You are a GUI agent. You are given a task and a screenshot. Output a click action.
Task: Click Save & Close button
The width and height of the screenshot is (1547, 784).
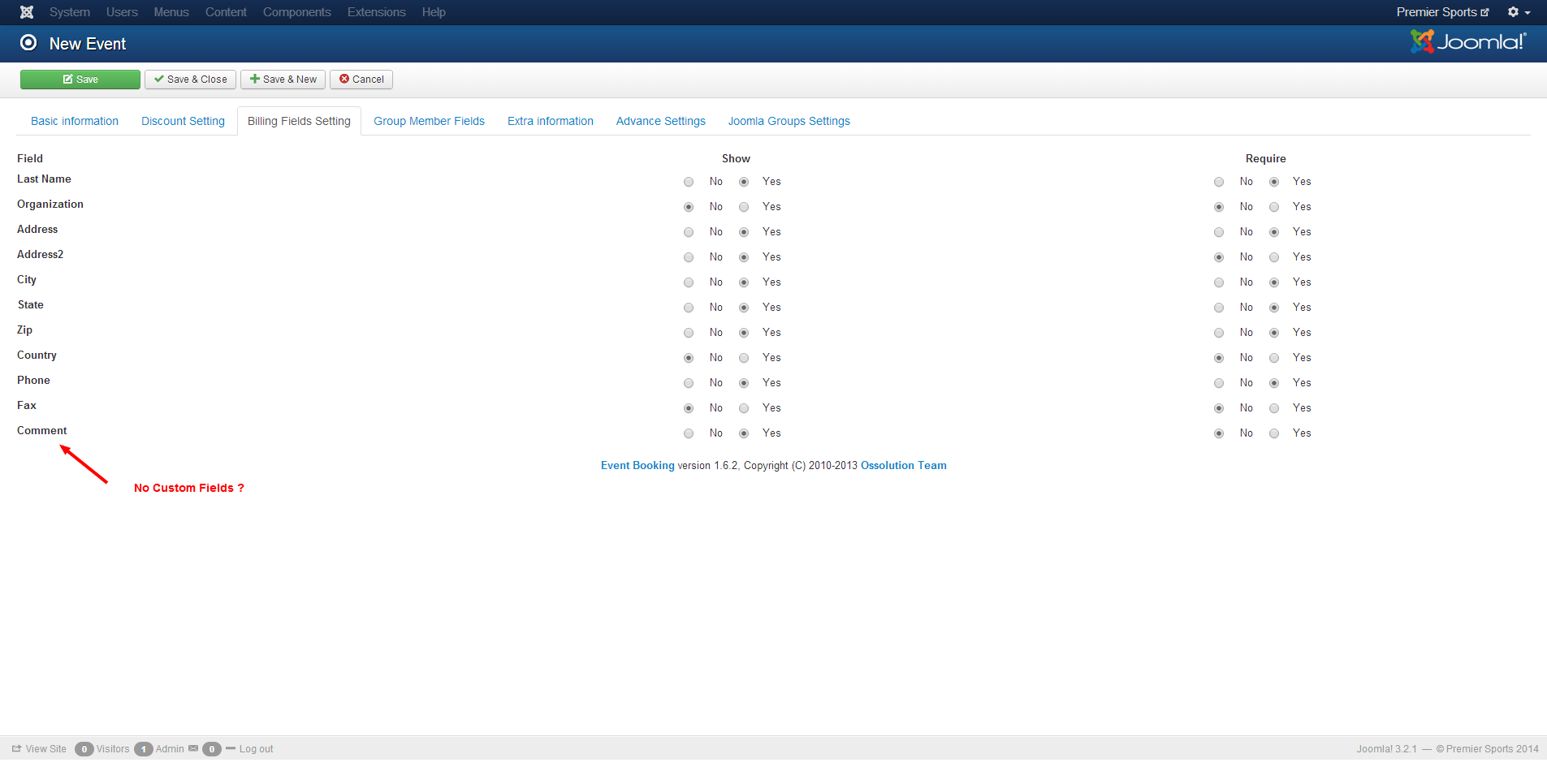click(x=191, y=80)
